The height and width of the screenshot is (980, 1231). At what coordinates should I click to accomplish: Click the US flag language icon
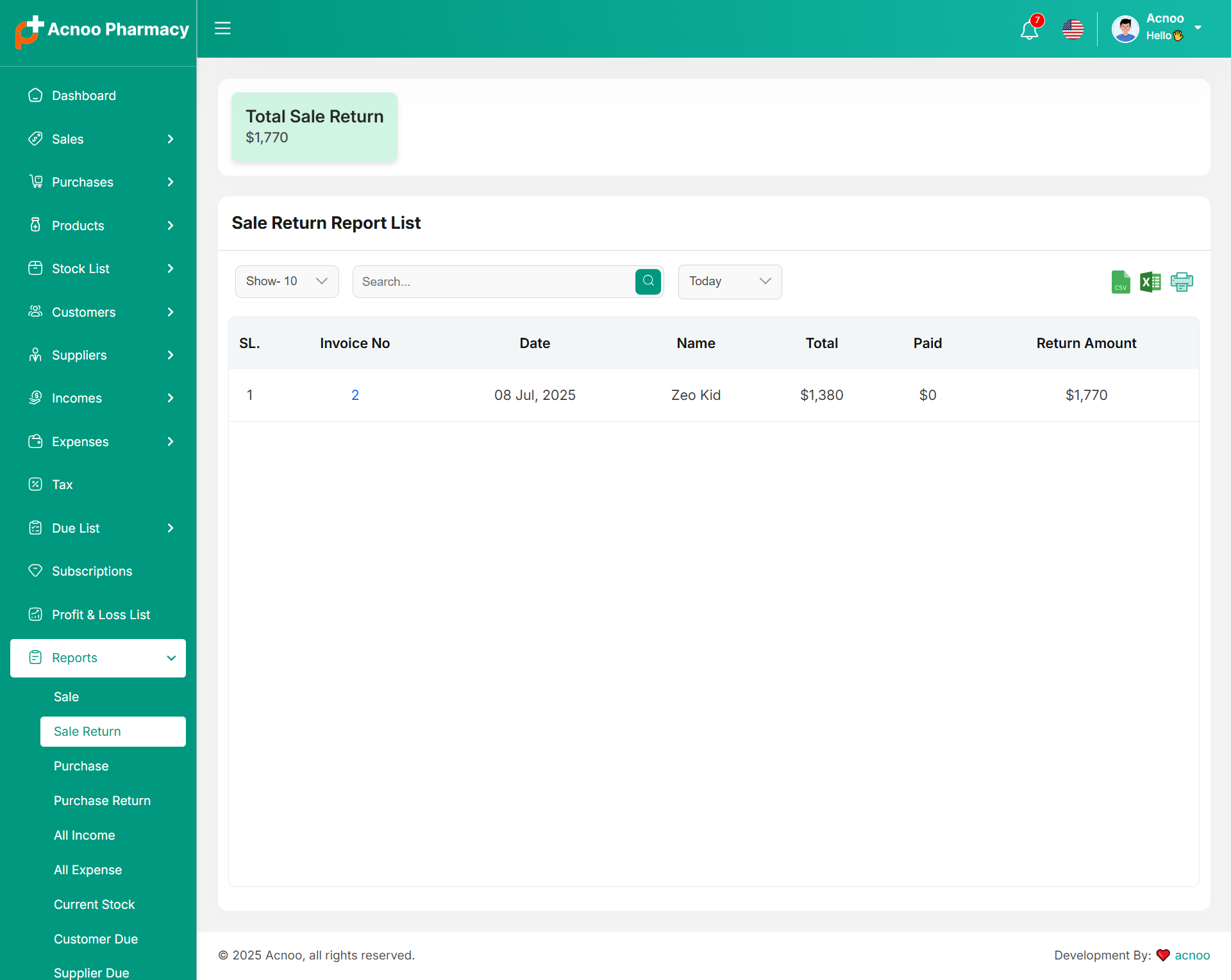click(x=1073, y=29)
